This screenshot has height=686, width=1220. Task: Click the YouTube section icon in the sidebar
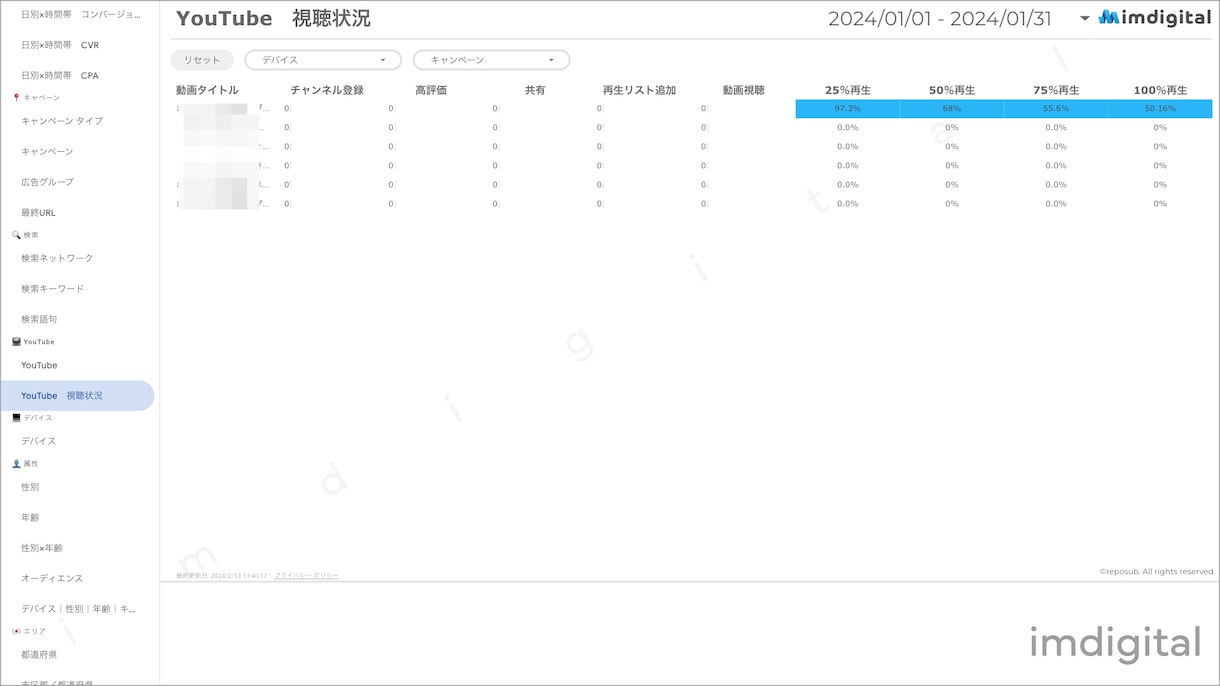pos(16,342)
